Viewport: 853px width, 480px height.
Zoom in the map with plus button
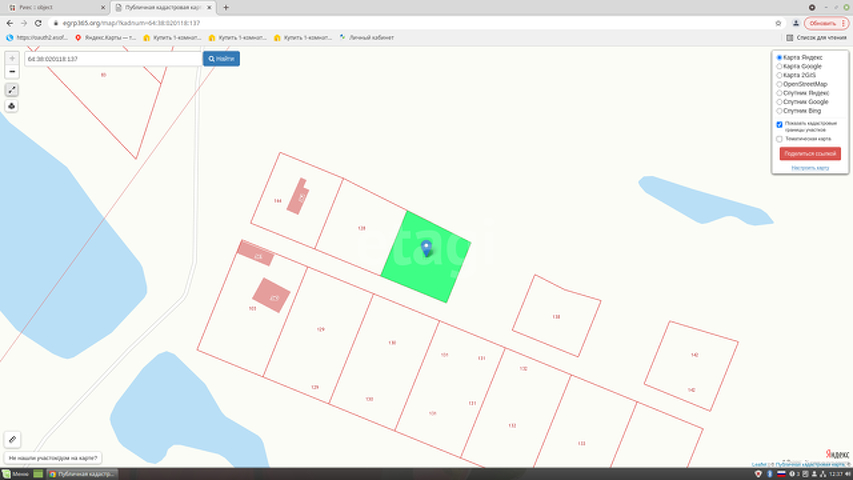[12, 59]
